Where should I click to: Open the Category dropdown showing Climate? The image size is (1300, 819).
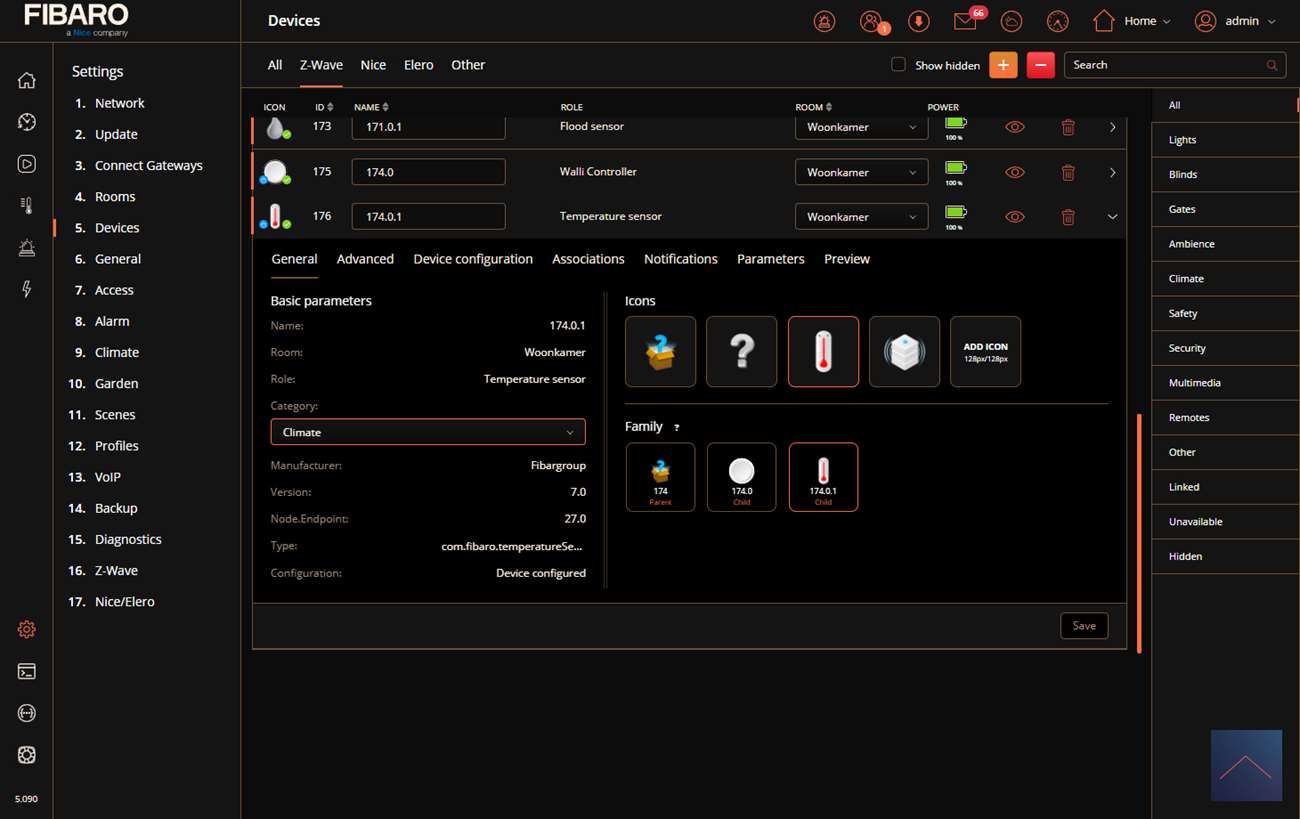point(428,432)
